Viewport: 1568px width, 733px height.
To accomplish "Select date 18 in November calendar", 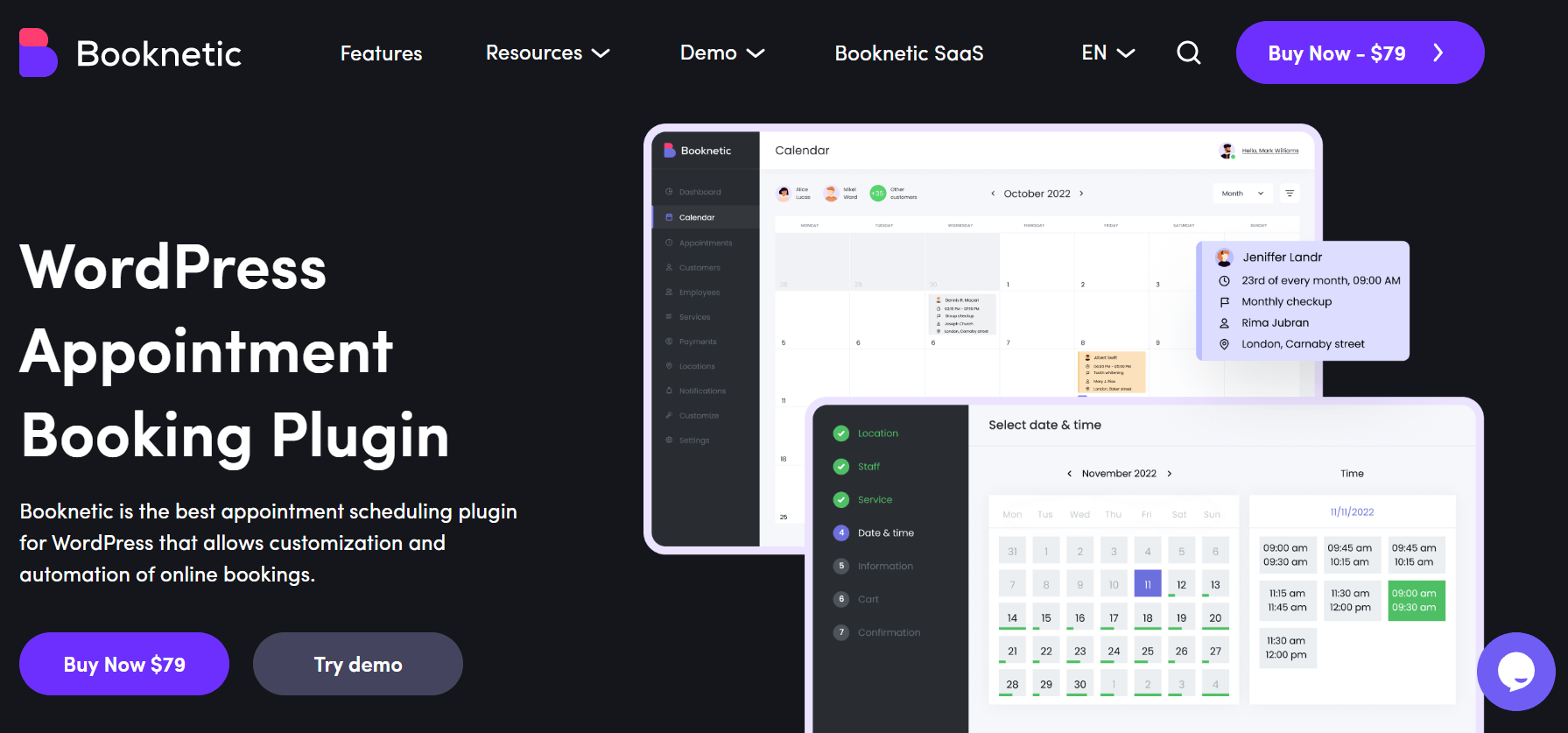I will (1148, 617).
